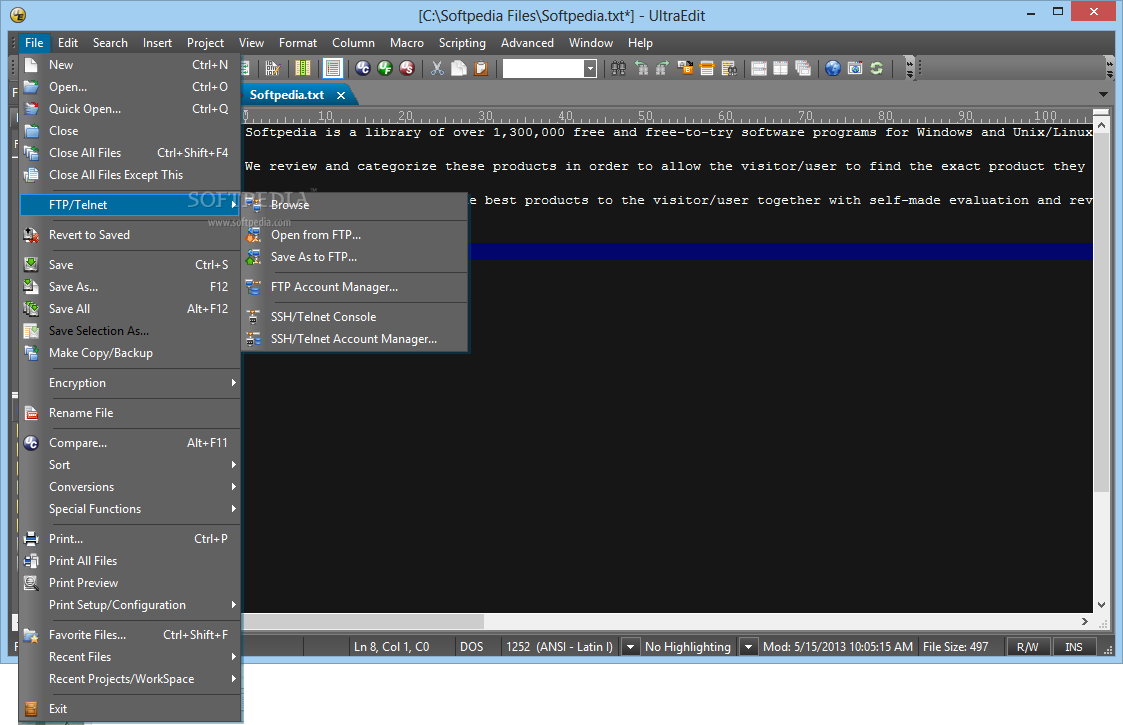Screen dimensions: 1123x725
Task: Select Rename File menu entry
Action: pyautogui.click(x=130, y=413)
